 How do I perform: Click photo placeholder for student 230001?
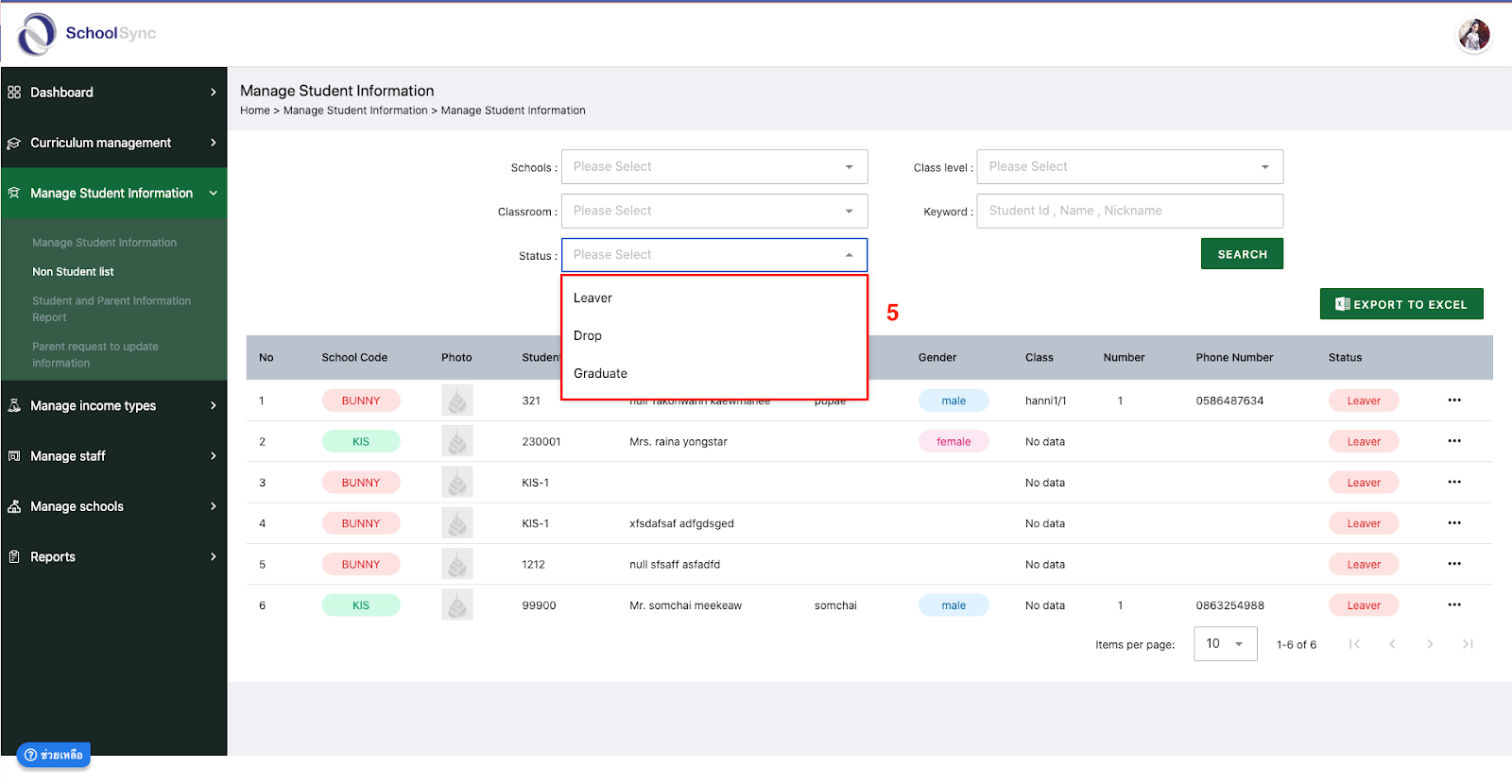(457, 441)
